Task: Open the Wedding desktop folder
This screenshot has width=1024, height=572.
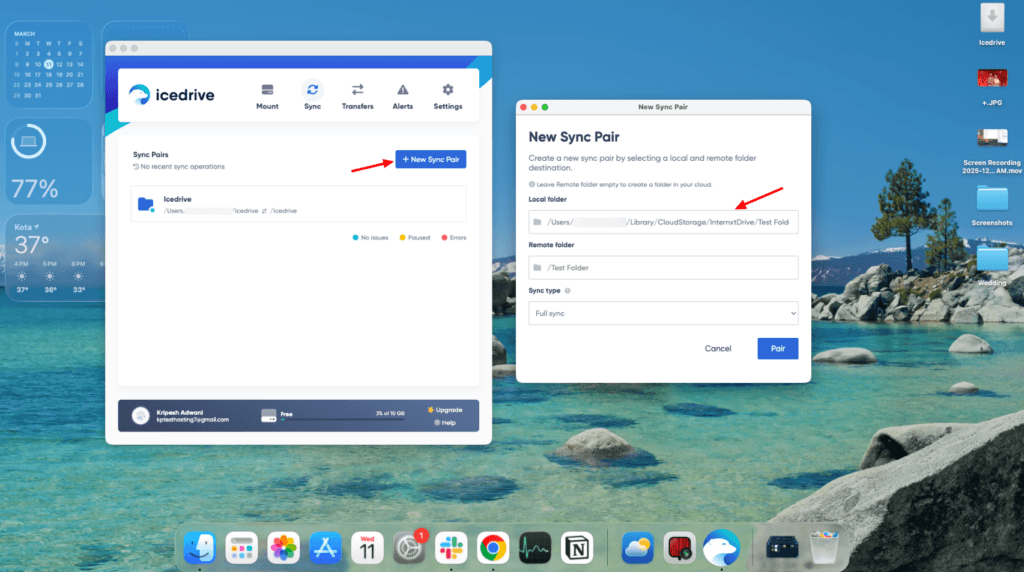Action: (x=992, y=264)
